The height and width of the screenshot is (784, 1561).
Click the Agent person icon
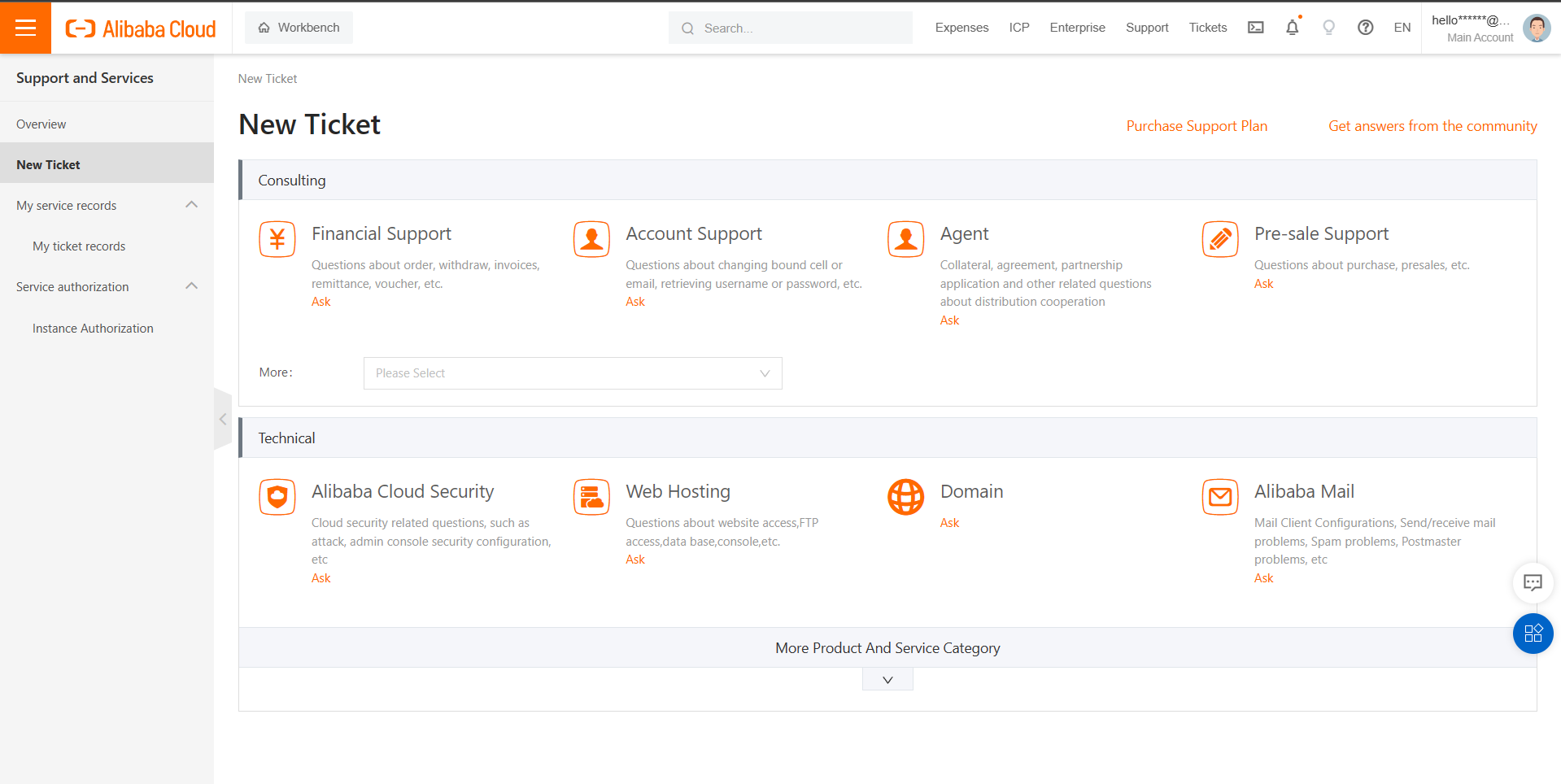click(x=906, y=239)
